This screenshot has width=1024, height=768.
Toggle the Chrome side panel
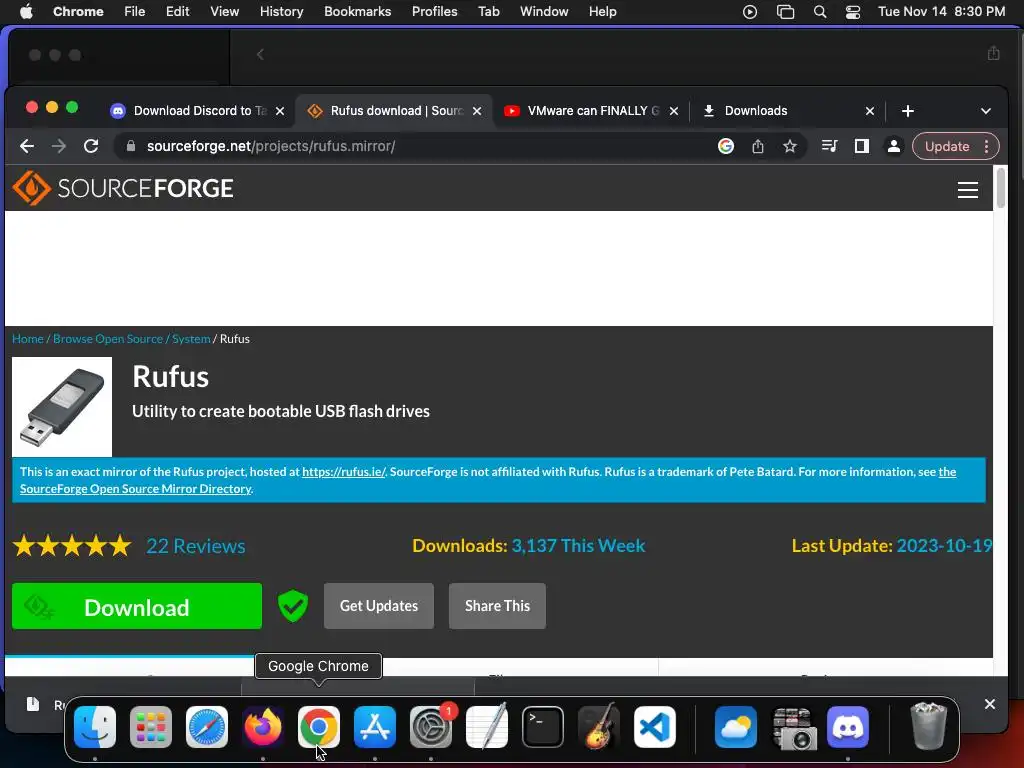(x=862, y=146)
